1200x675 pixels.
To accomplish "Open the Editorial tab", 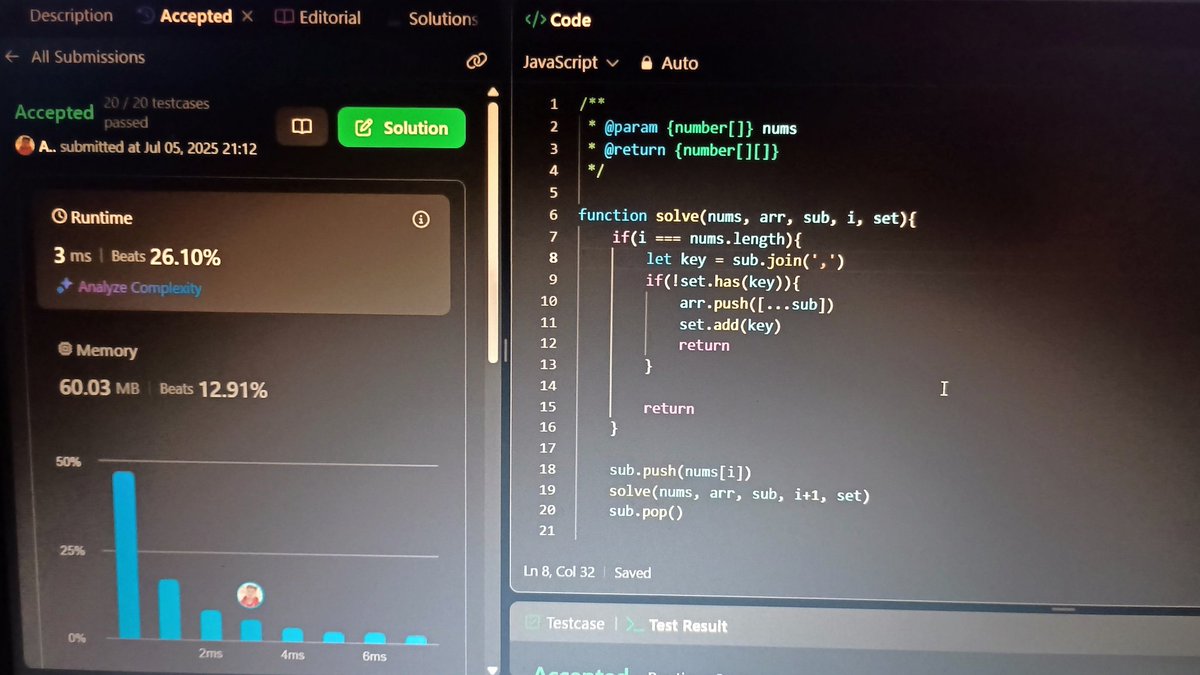I will click(318, 18).
